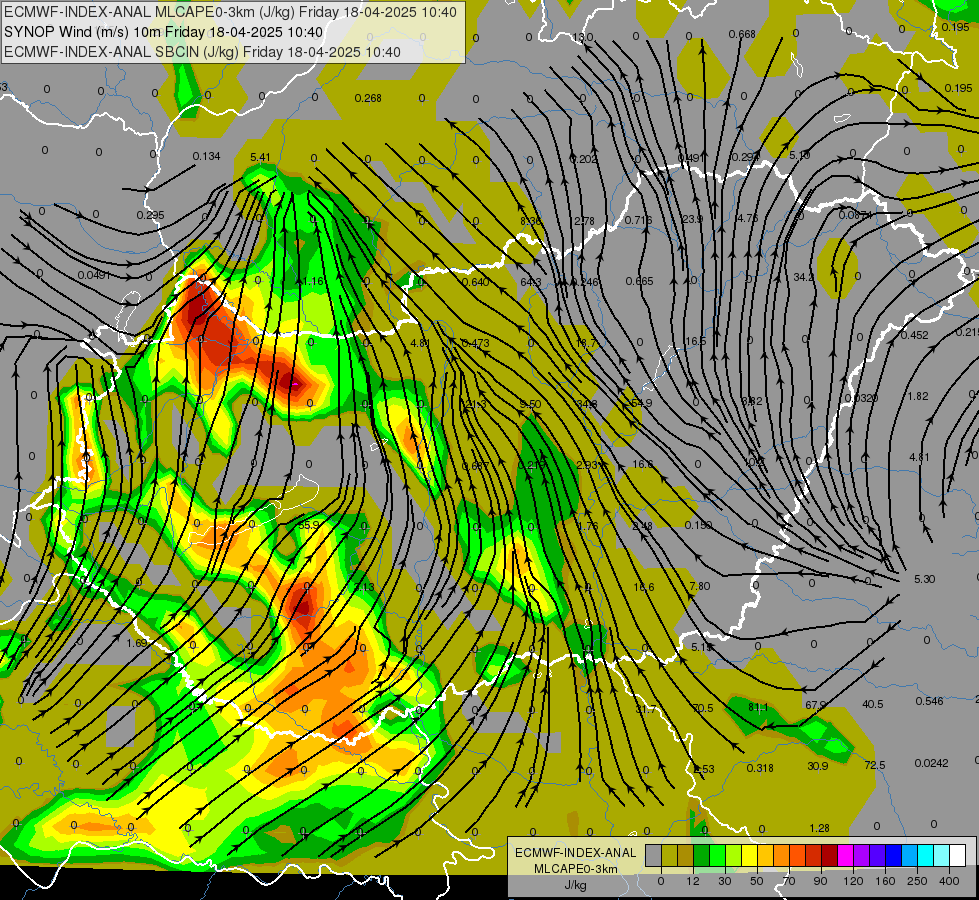Click the map value '0.318'
The image size is (979, 900).
(x=760, y=768)
